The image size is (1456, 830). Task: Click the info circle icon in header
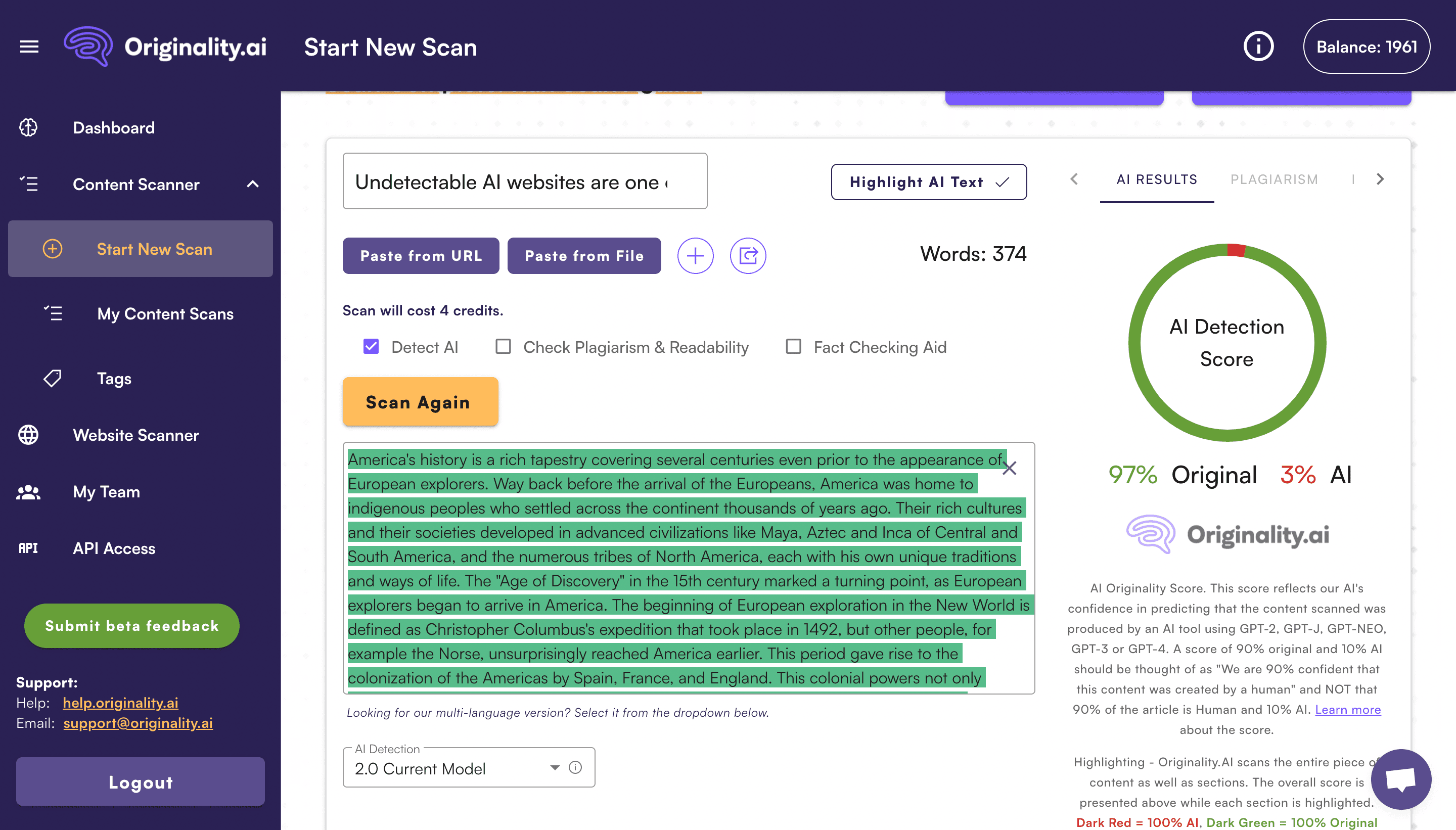click(1258, 46)
